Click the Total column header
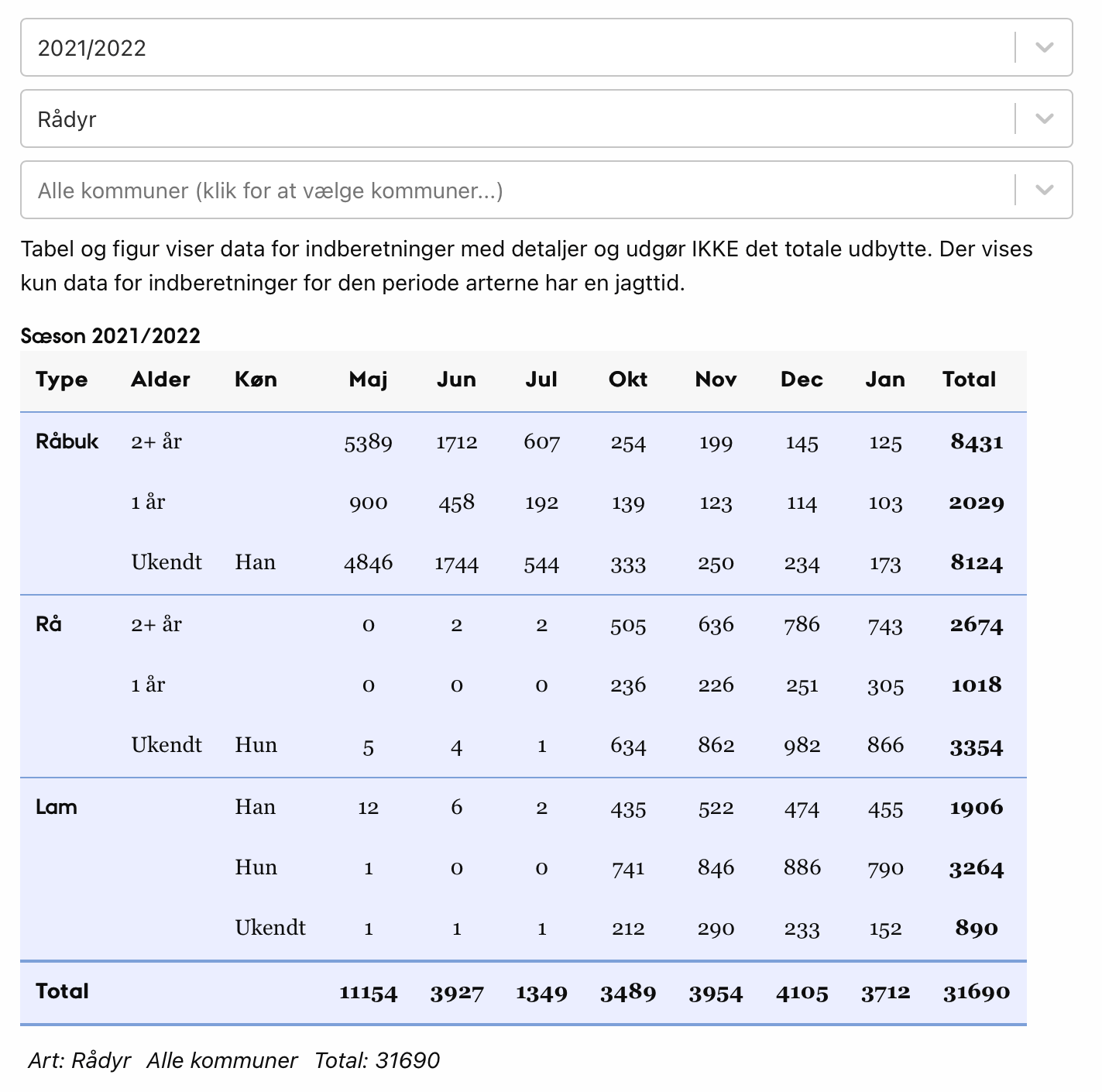Viewport: 1102px width, 1092px height. tap(969, 379)
